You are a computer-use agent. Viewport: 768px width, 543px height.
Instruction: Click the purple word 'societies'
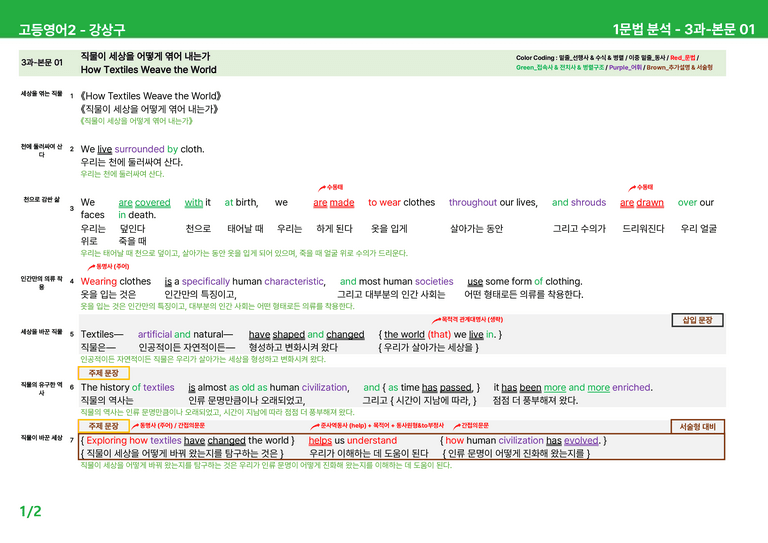point(434,282)
